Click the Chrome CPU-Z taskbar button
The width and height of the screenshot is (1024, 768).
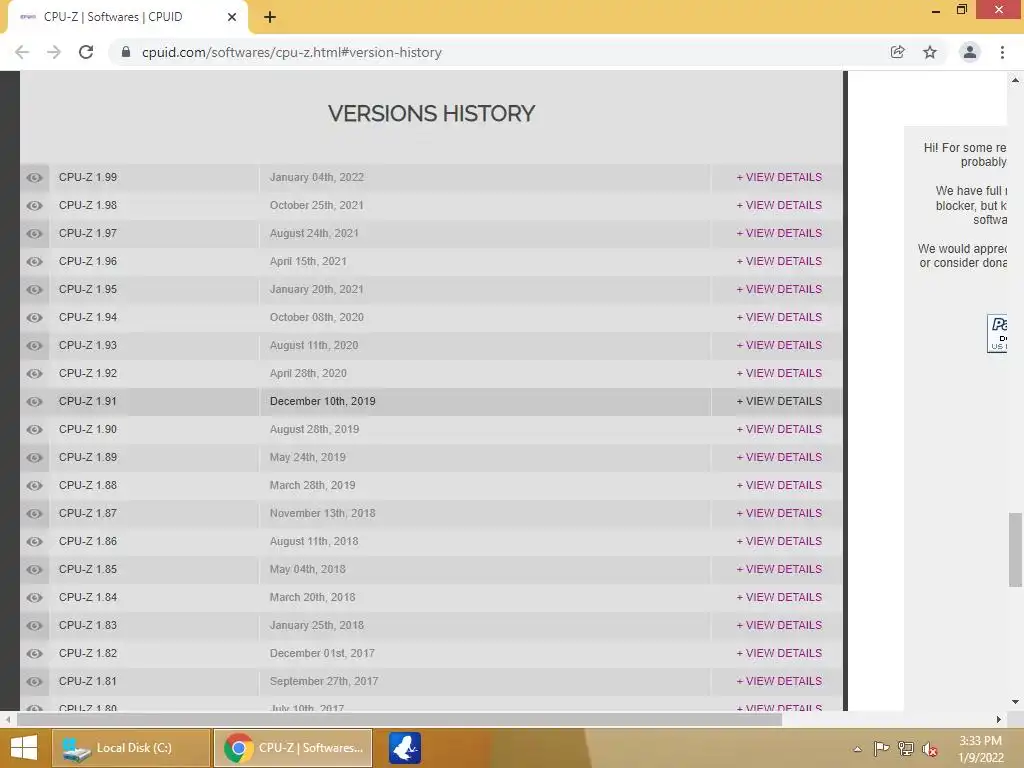point(293,748)
